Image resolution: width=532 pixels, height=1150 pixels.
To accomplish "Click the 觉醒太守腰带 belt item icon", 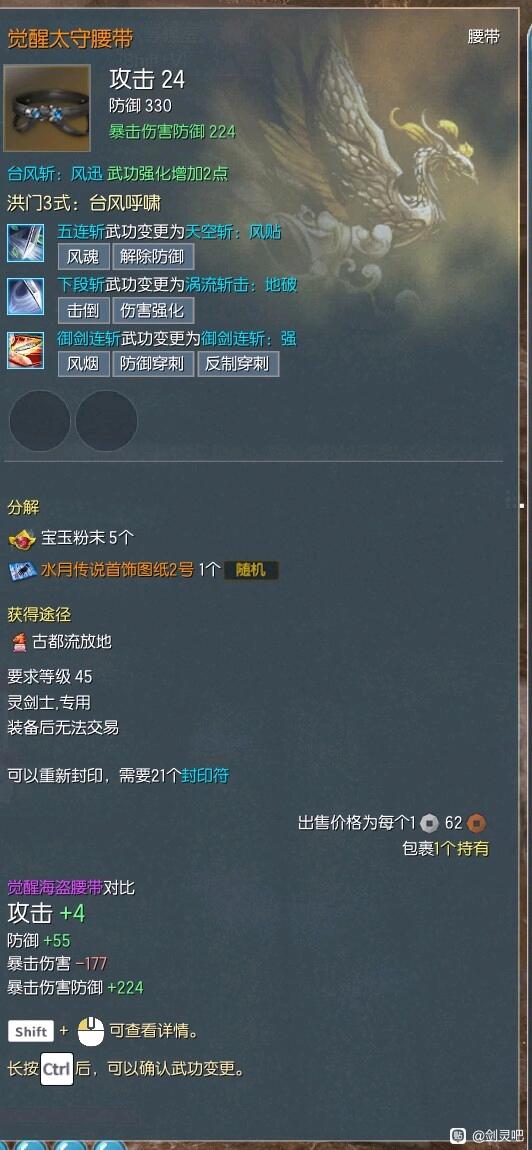I will (x=47, y=108).
